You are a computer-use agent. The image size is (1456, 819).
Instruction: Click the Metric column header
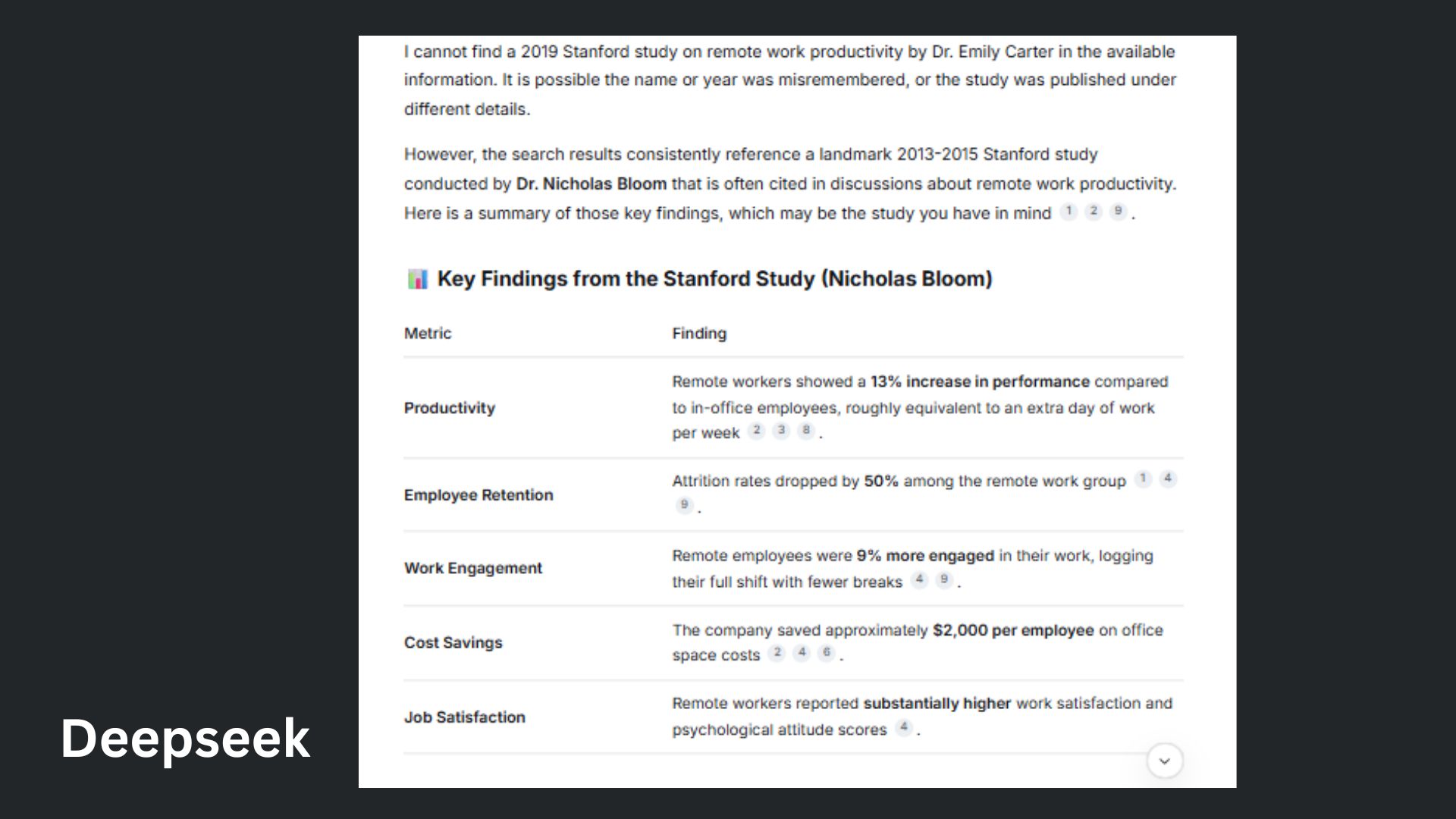[x=428, y=334]
